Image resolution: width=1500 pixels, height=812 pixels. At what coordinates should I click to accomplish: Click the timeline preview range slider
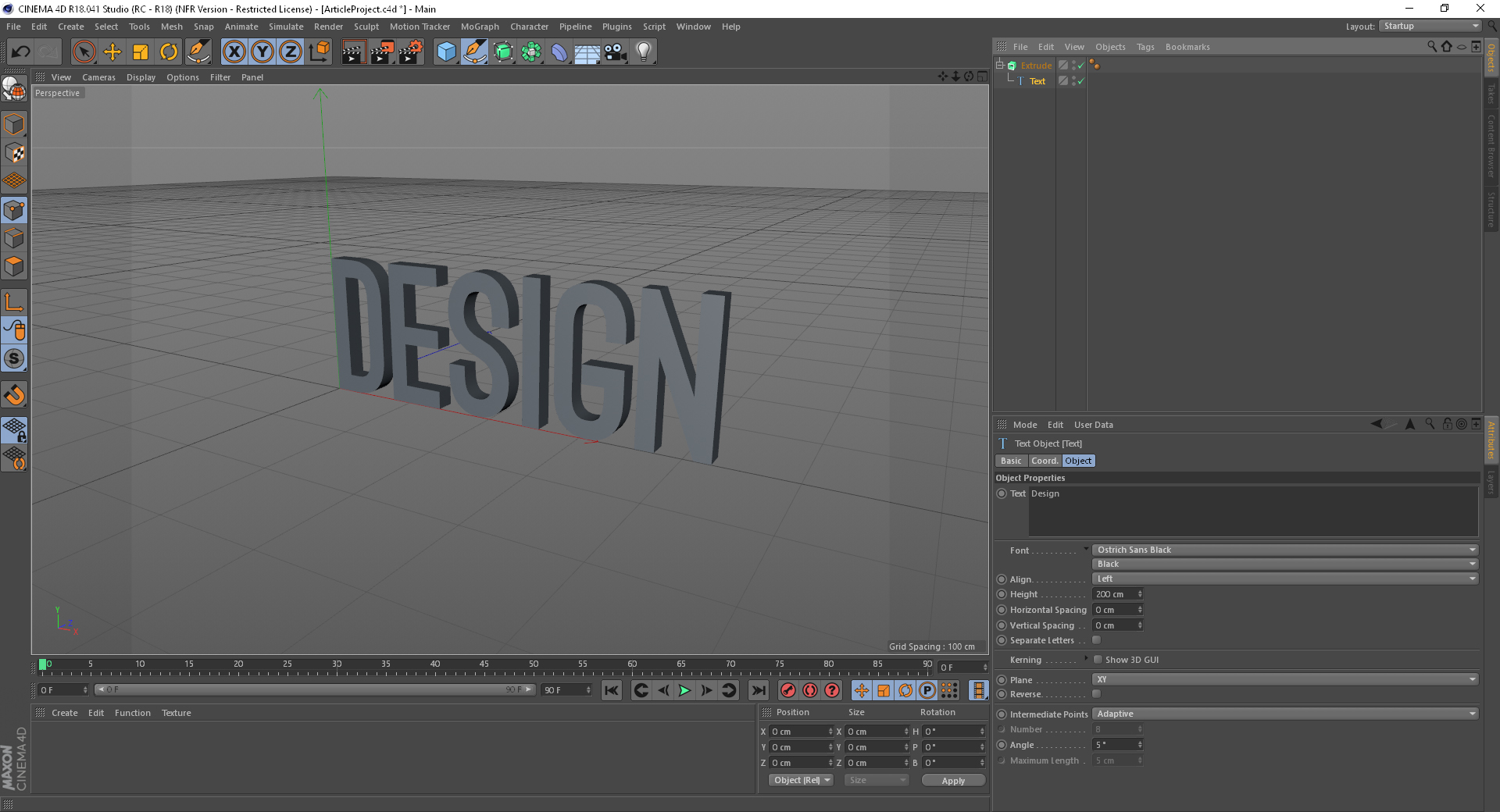pos(315,689)
